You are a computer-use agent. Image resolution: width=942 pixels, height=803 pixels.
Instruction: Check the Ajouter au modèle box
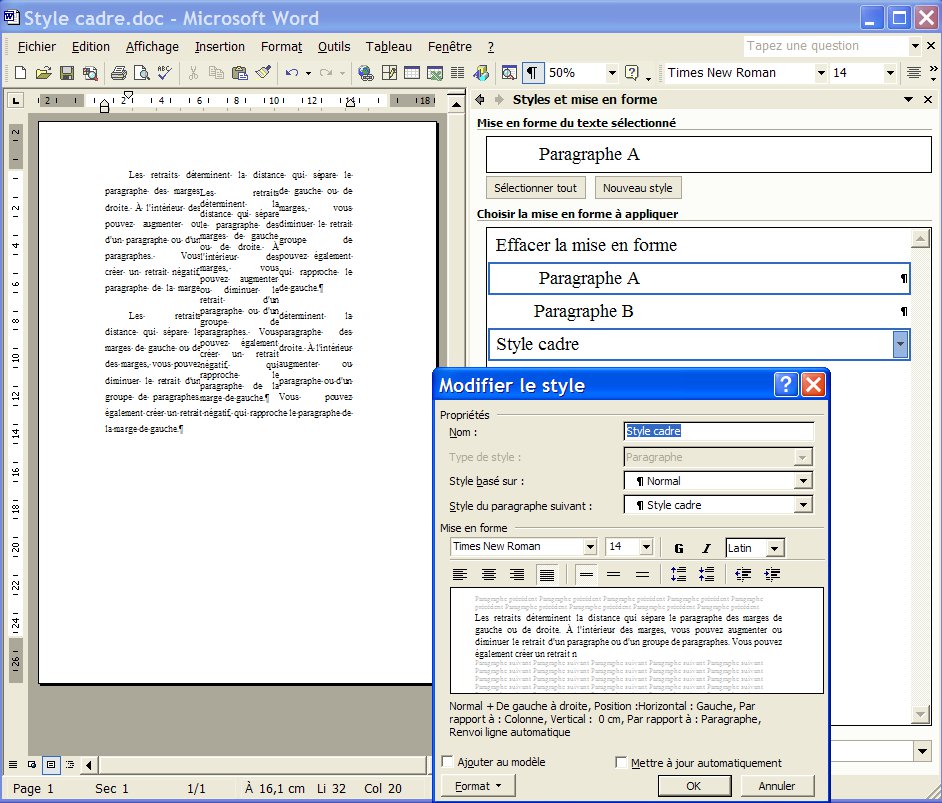click(447, 762)
